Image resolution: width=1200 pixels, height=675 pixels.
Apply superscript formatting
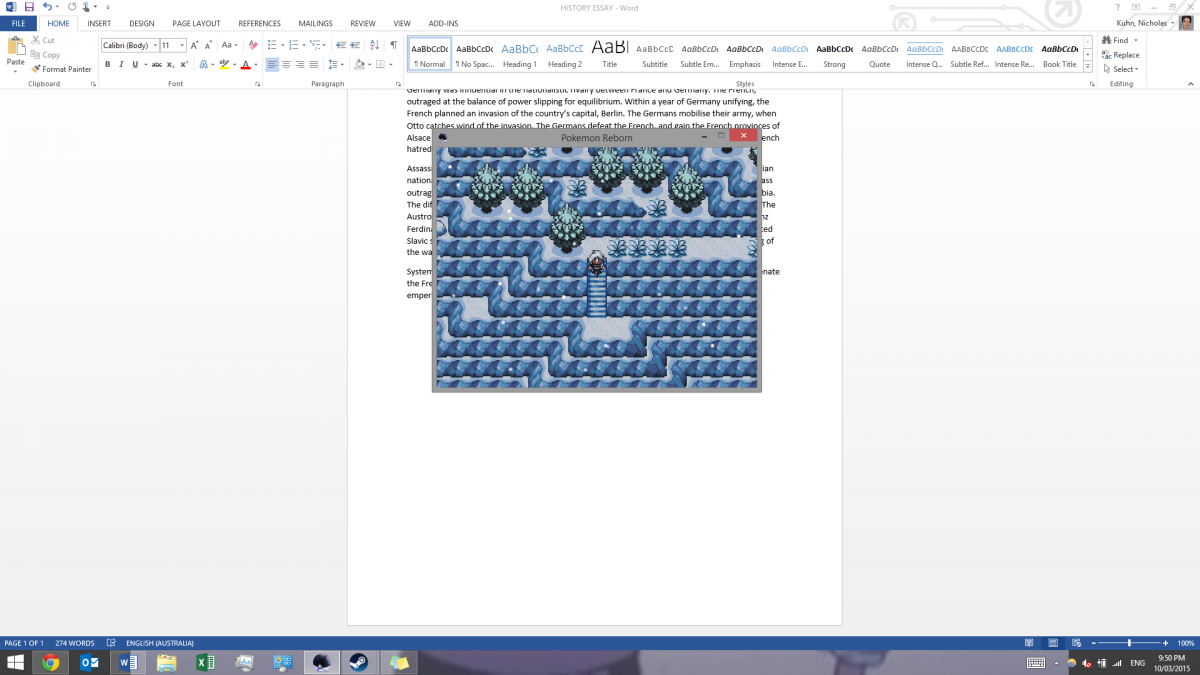185,64
